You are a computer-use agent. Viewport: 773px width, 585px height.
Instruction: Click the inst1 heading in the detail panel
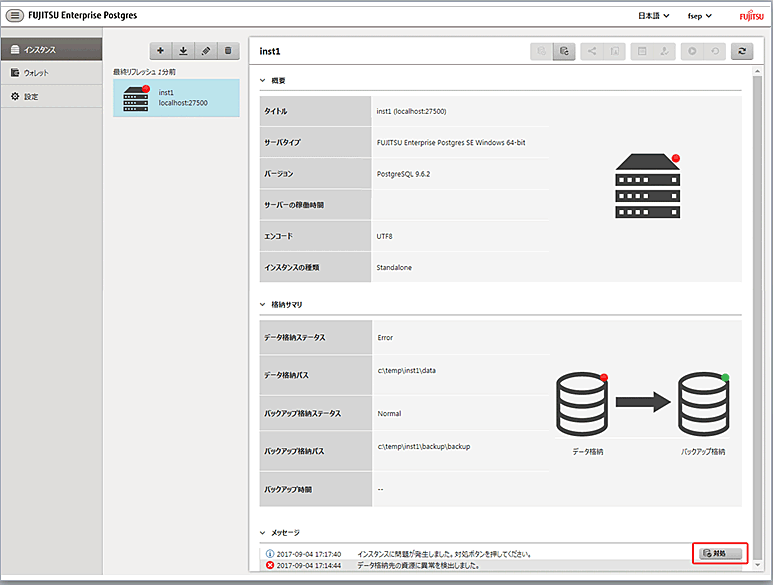tap(270, 51)
